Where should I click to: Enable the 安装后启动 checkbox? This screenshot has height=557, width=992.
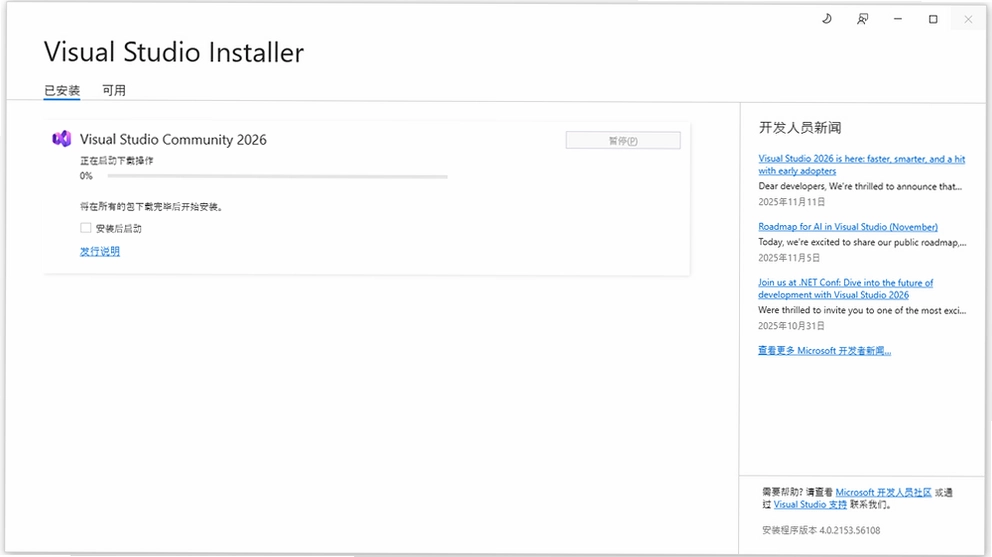pyautogui.click(x=85, y=228)
